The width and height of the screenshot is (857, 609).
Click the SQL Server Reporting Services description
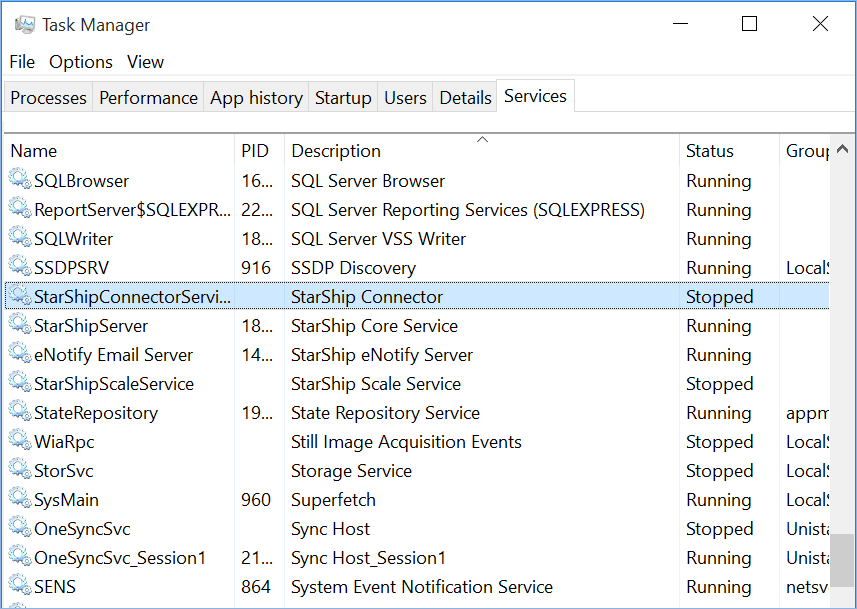point(468,210)
